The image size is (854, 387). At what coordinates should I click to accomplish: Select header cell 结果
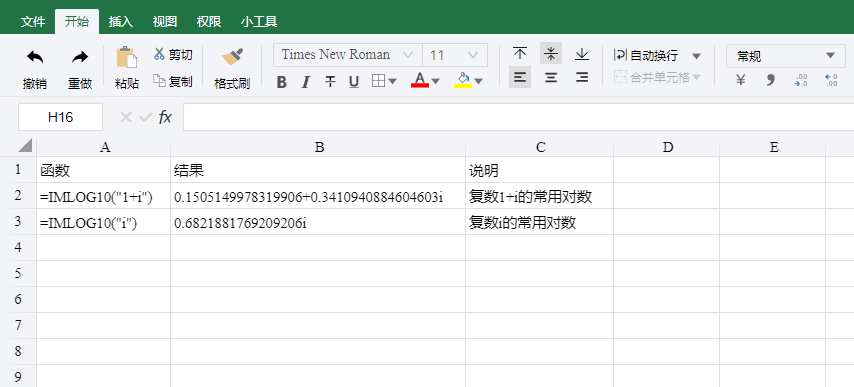pos(318,170)
